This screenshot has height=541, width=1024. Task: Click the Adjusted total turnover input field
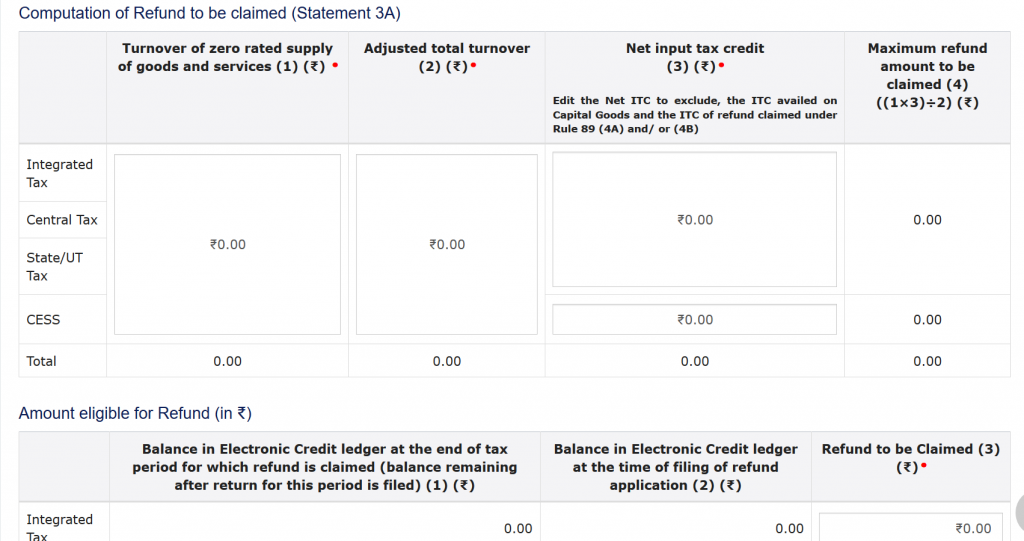447,244
